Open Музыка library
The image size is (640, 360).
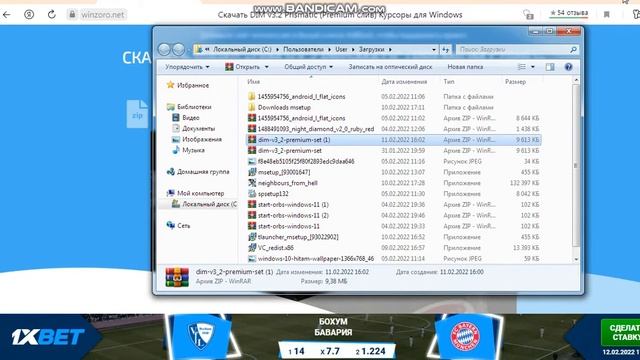coord(193,150)
